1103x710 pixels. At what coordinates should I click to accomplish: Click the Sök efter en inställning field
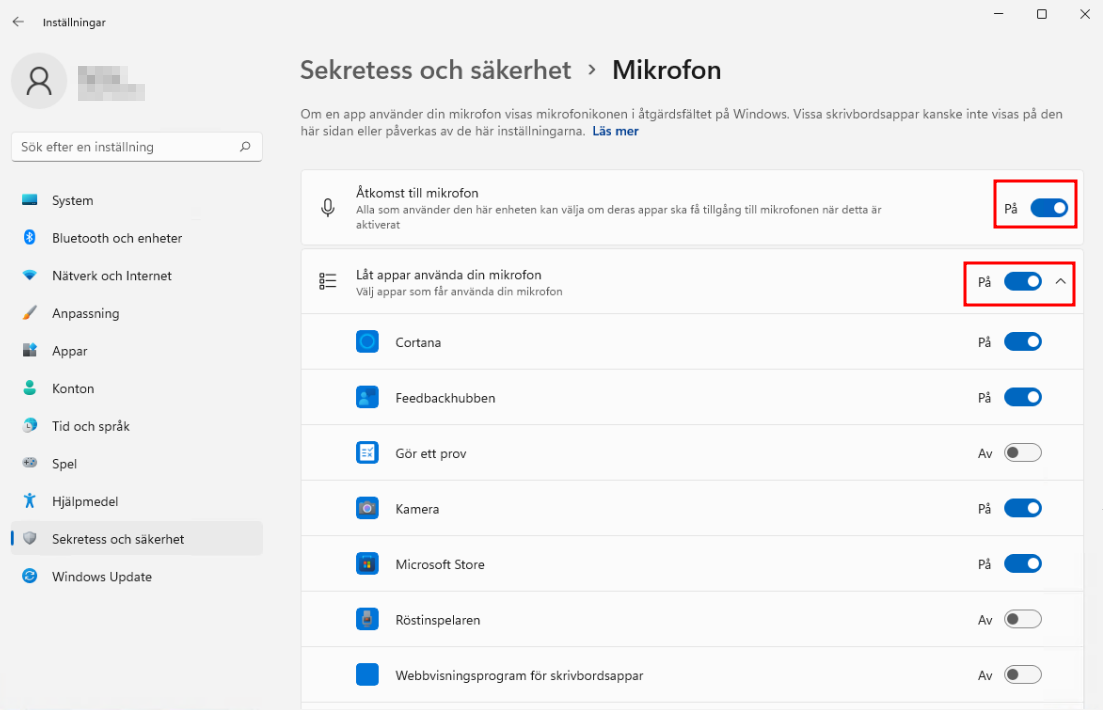coord(137,146)
